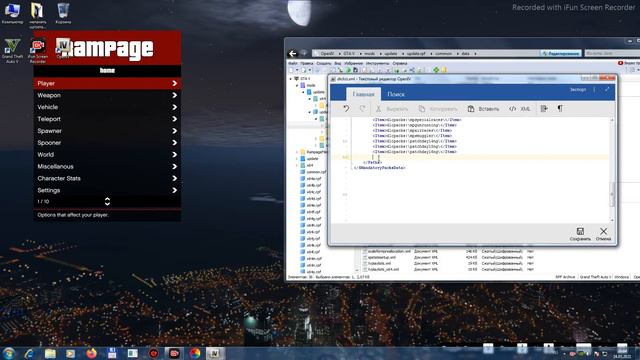Image resolution: width=640 pixels, height=360 pixels.
Task: Select common in the breadcrumb path
Action: coord(443,53)
